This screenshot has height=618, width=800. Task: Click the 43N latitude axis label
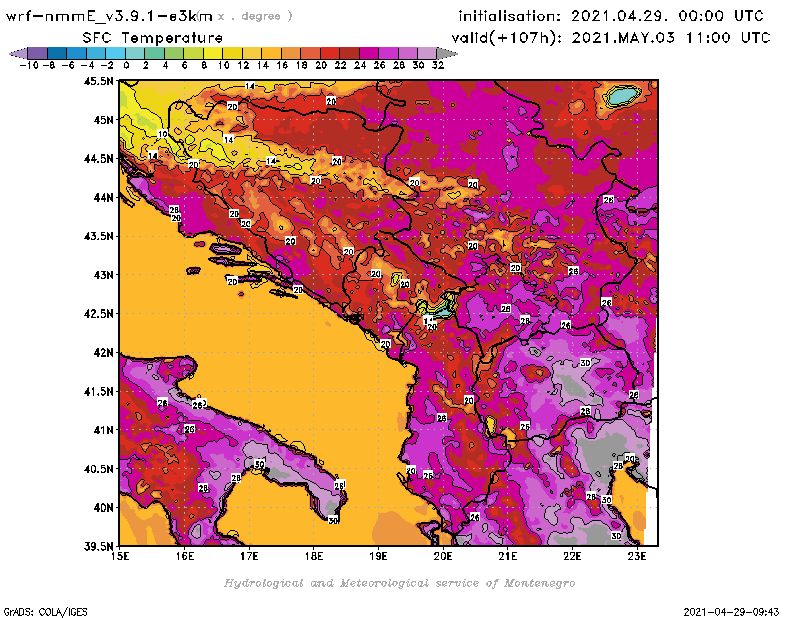tap(103, 275)
